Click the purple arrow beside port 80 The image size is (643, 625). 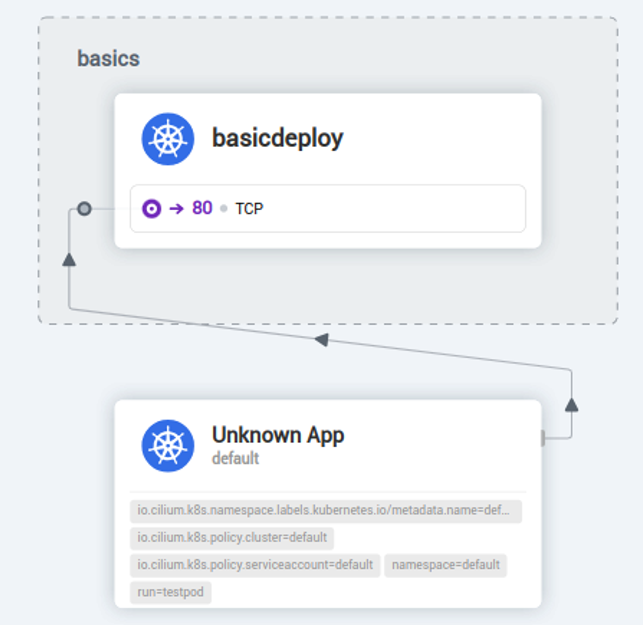pos(176,209)
